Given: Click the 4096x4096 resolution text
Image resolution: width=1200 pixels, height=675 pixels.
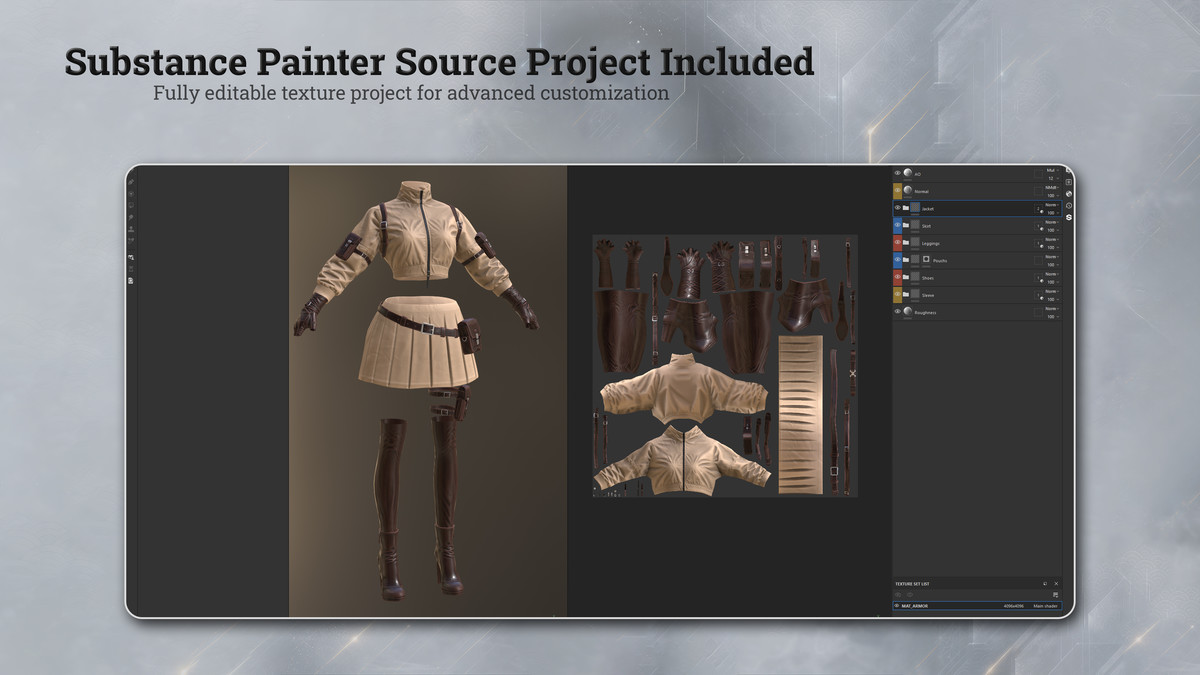Looking at the screenshot, I should coord(1013,606).
